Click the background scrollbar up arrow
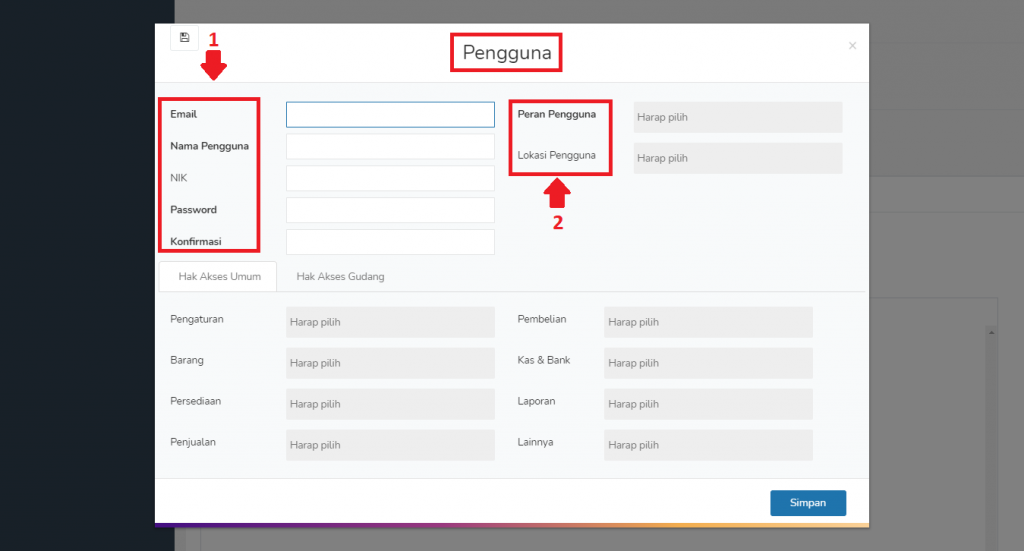Image resolution: width=1024 pixels, height=551 pixels. coord(991,332)
